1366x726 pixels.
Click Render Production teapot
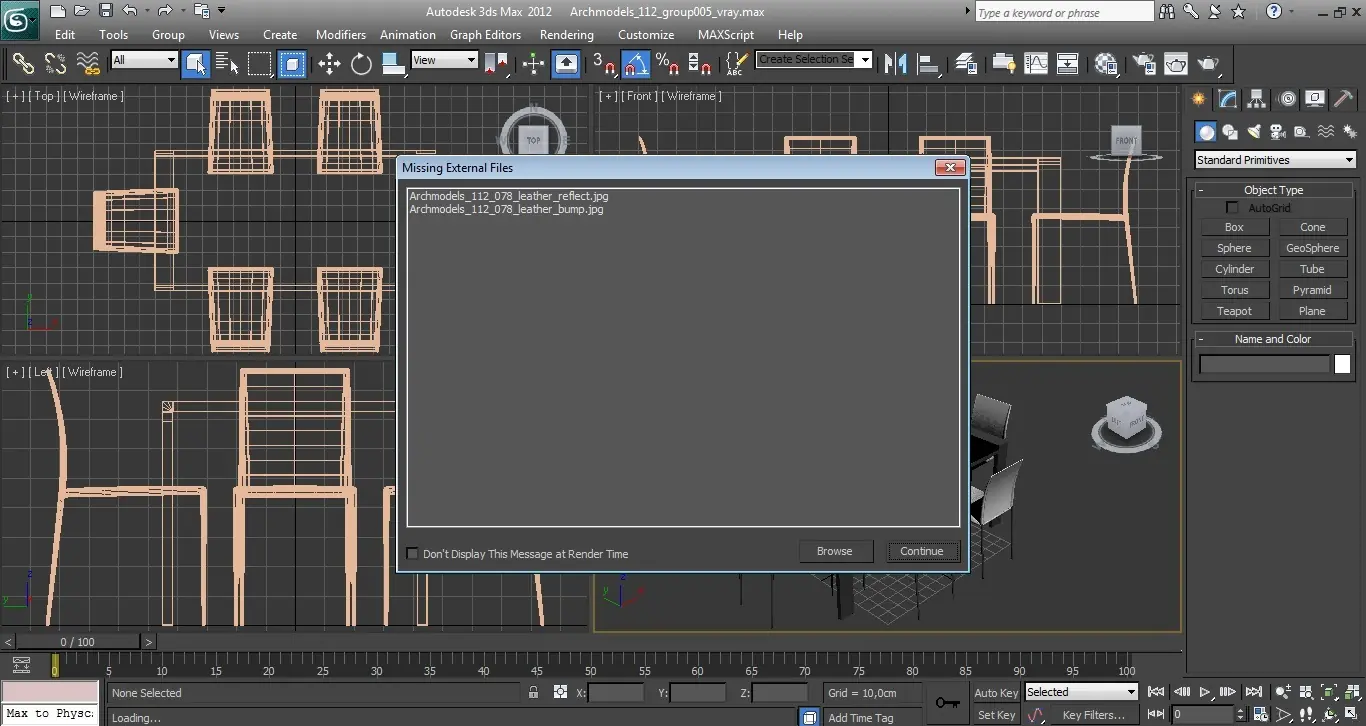(x=1208, y=63)
